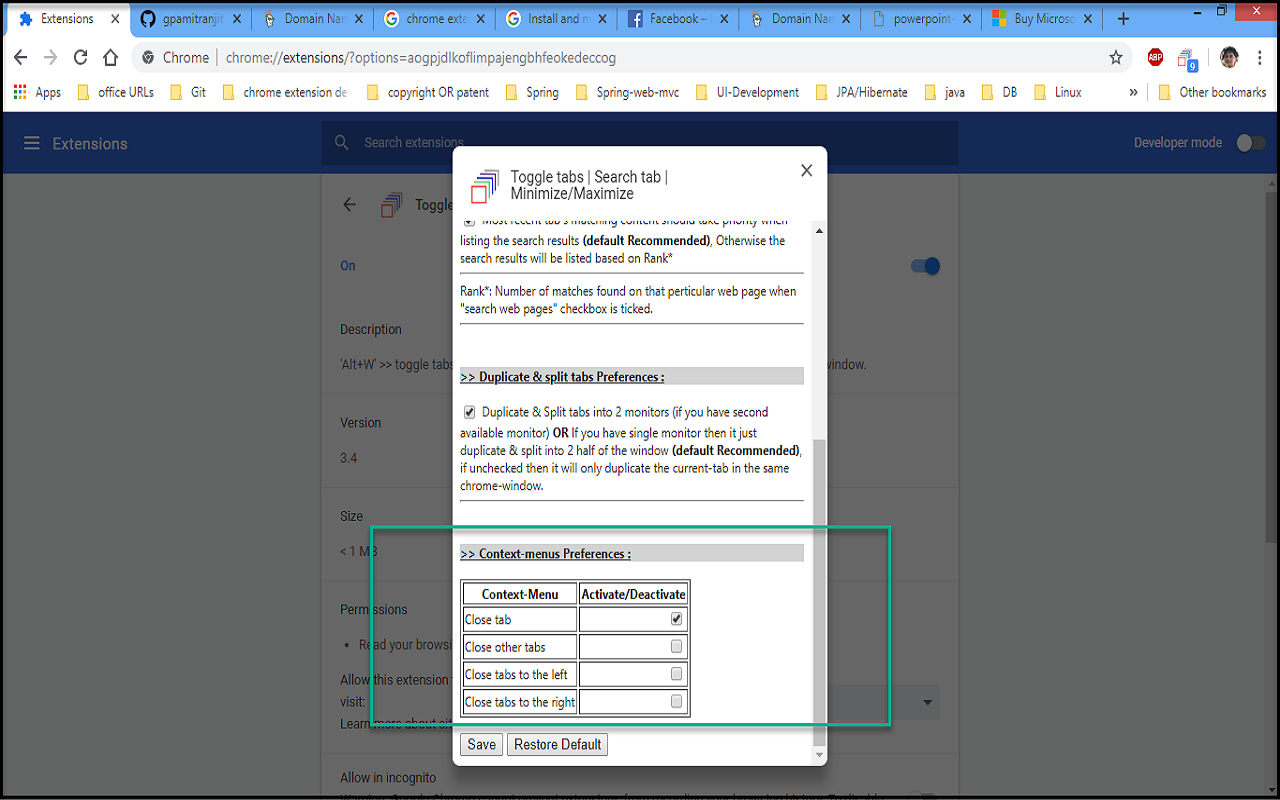Switch to the Facebook tab

(x=672, y=17)
